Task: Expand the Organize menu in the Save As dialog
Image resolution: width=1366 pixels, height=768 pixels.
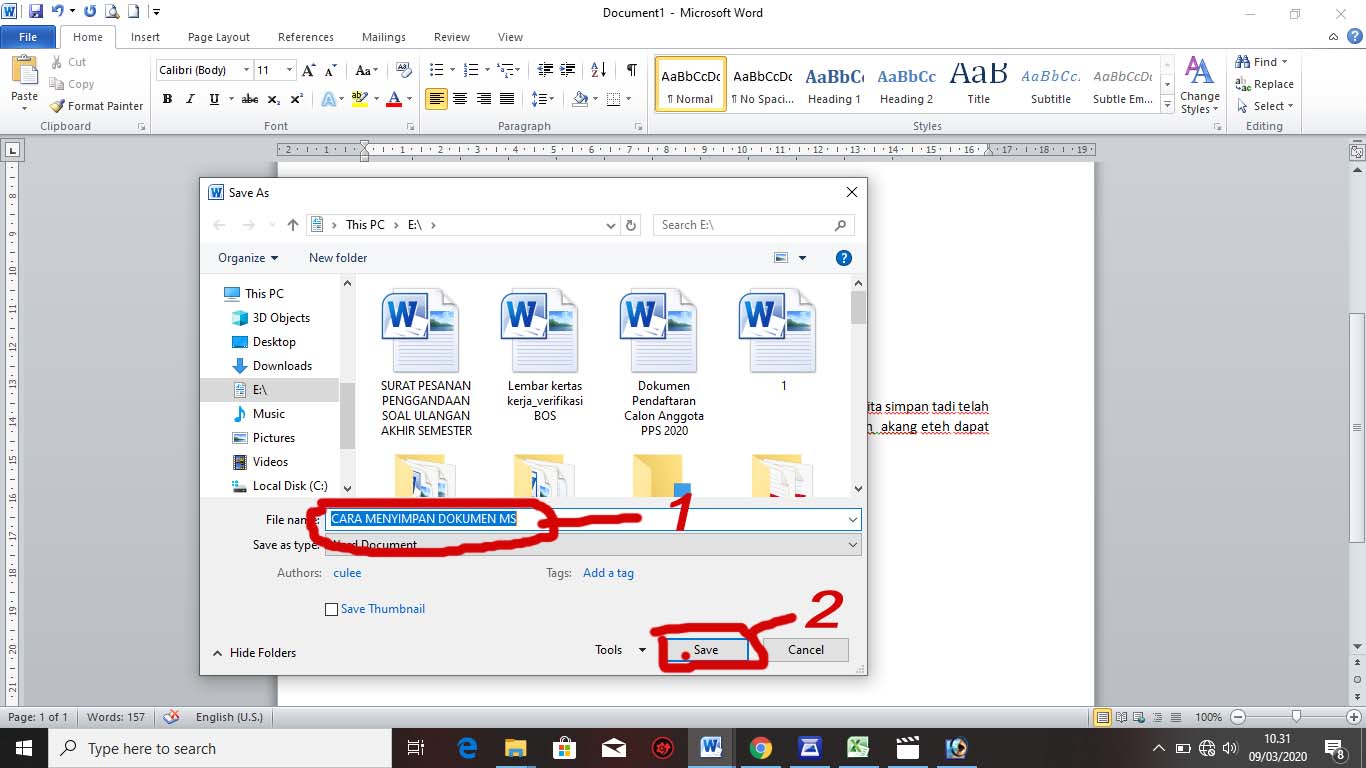Action: click(248, 258)
